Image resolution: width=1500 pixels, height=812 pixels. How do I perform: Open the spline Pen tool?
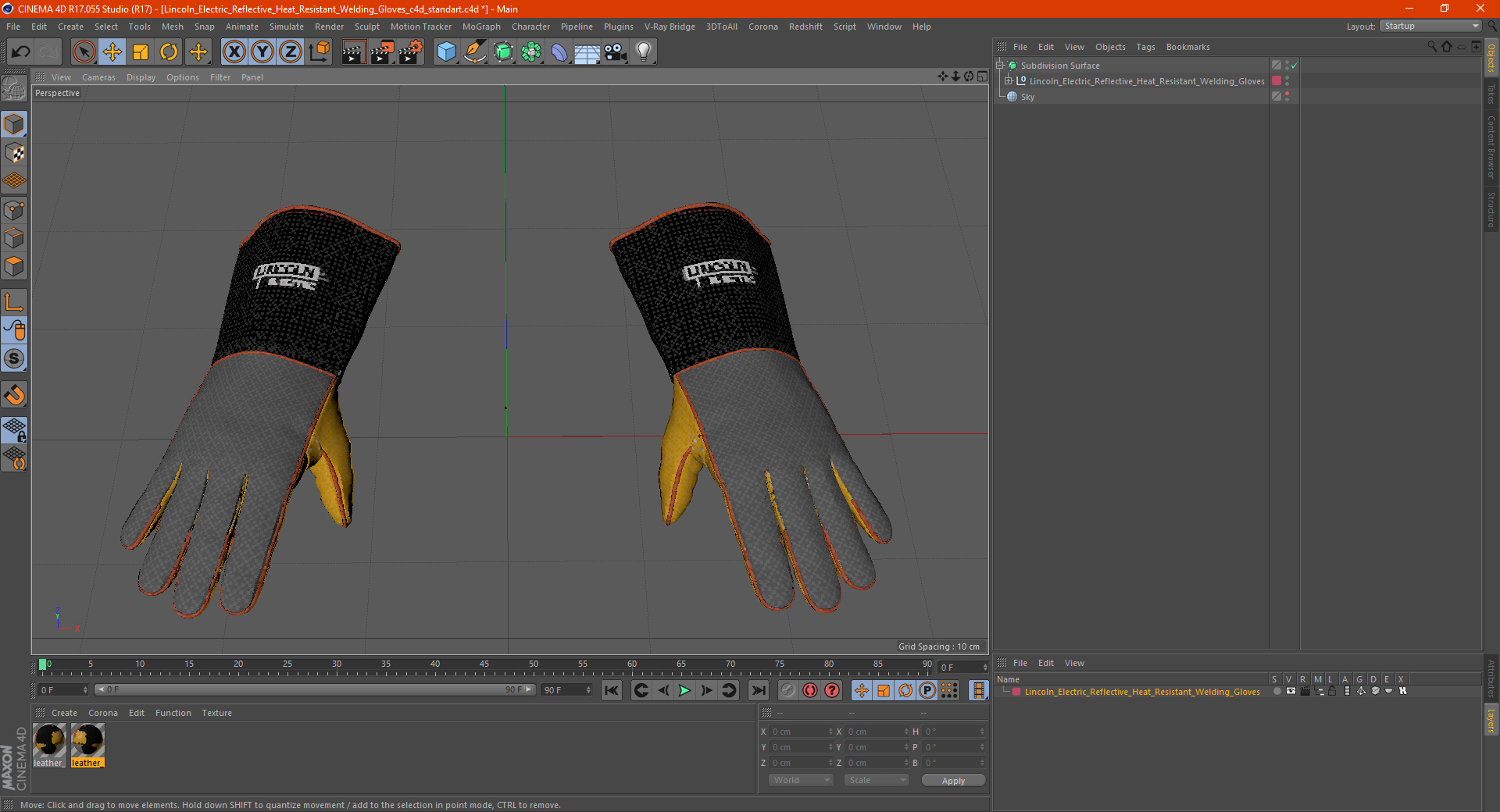pyautogui.click(x=474, y=52)
